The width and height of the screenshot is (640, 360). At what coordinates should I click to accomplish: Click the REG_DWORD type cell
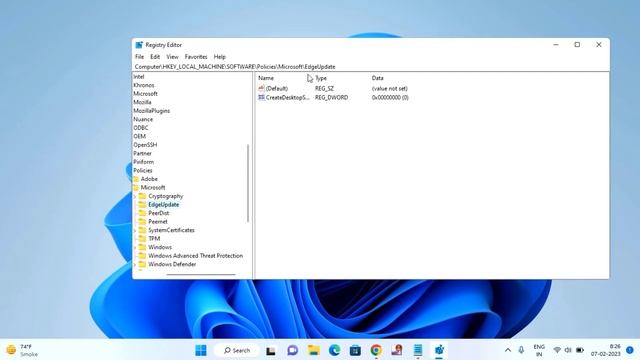[331, 98]
